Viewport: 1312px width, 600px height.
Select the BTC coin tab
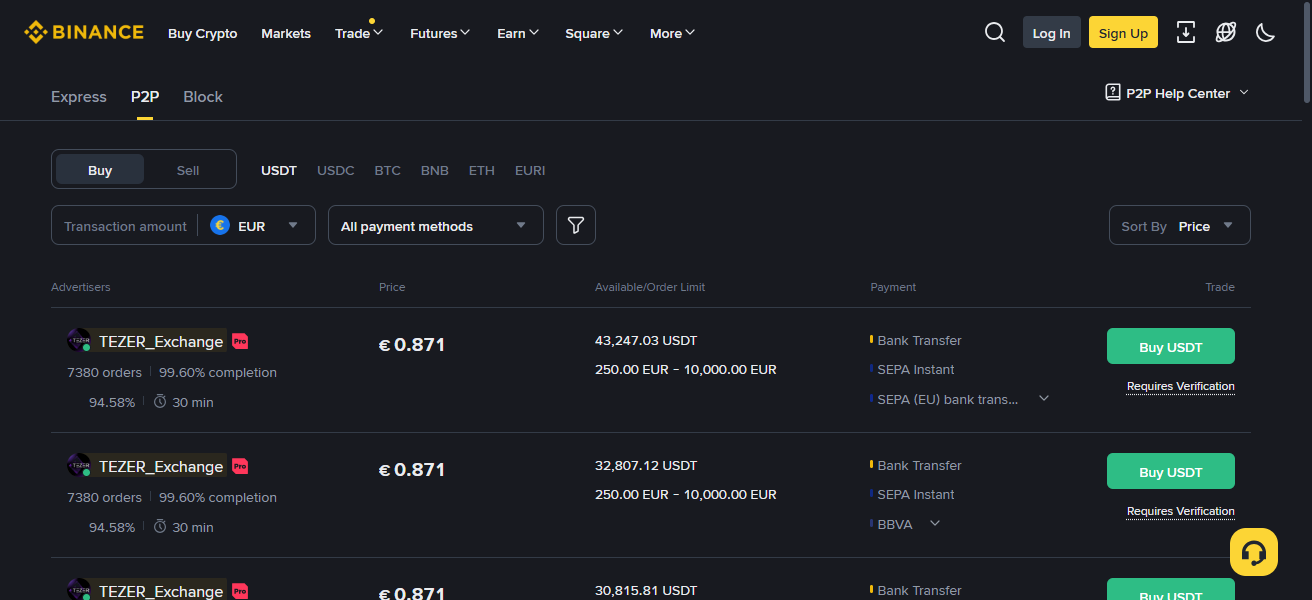pyautogui.click(x=388, y=170)
